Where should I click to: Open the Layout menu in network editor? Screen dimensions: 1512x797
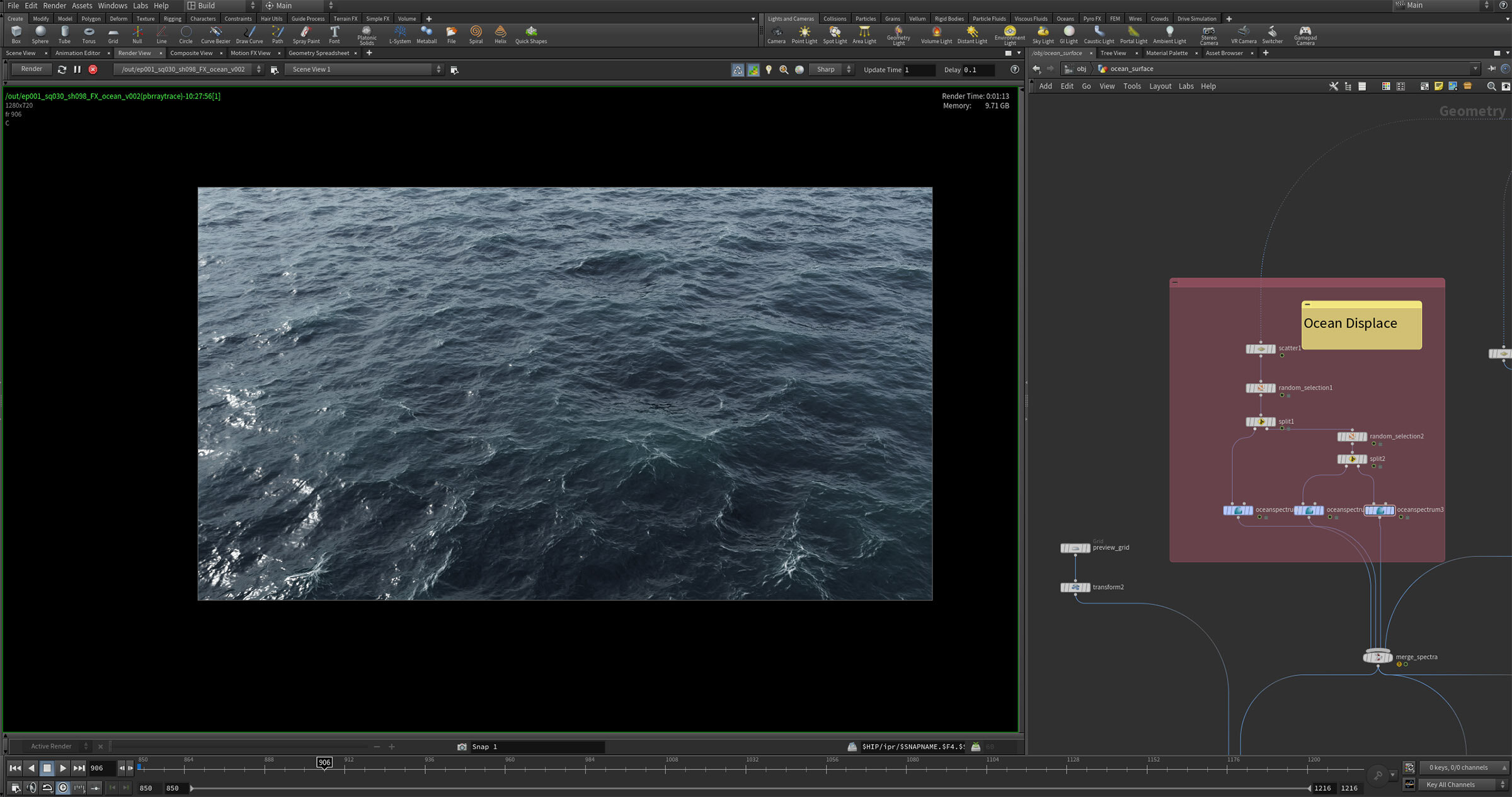pyautogui.click(x=1160, y=86)
